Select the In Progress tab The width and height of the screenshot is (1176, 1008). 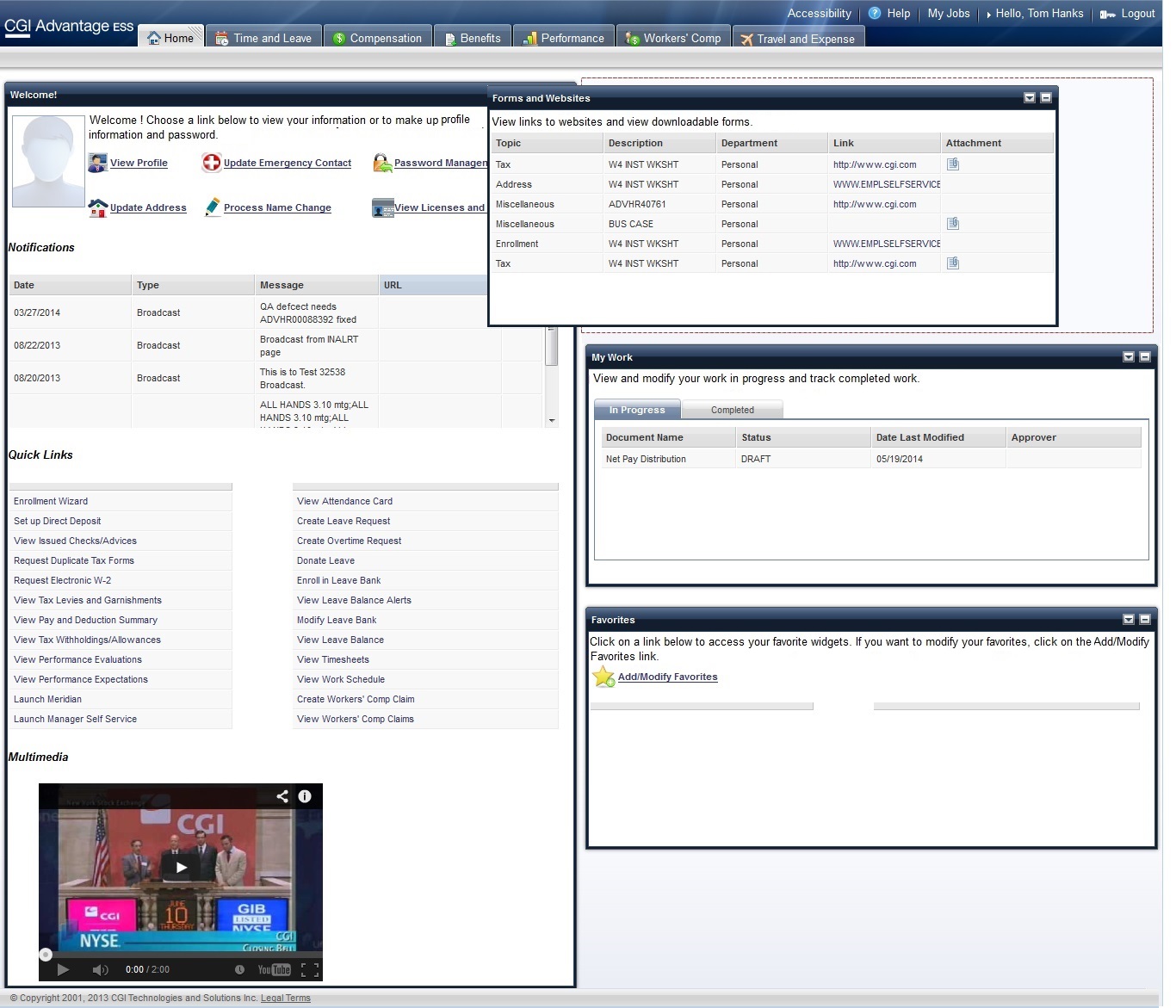click(637, 410)
